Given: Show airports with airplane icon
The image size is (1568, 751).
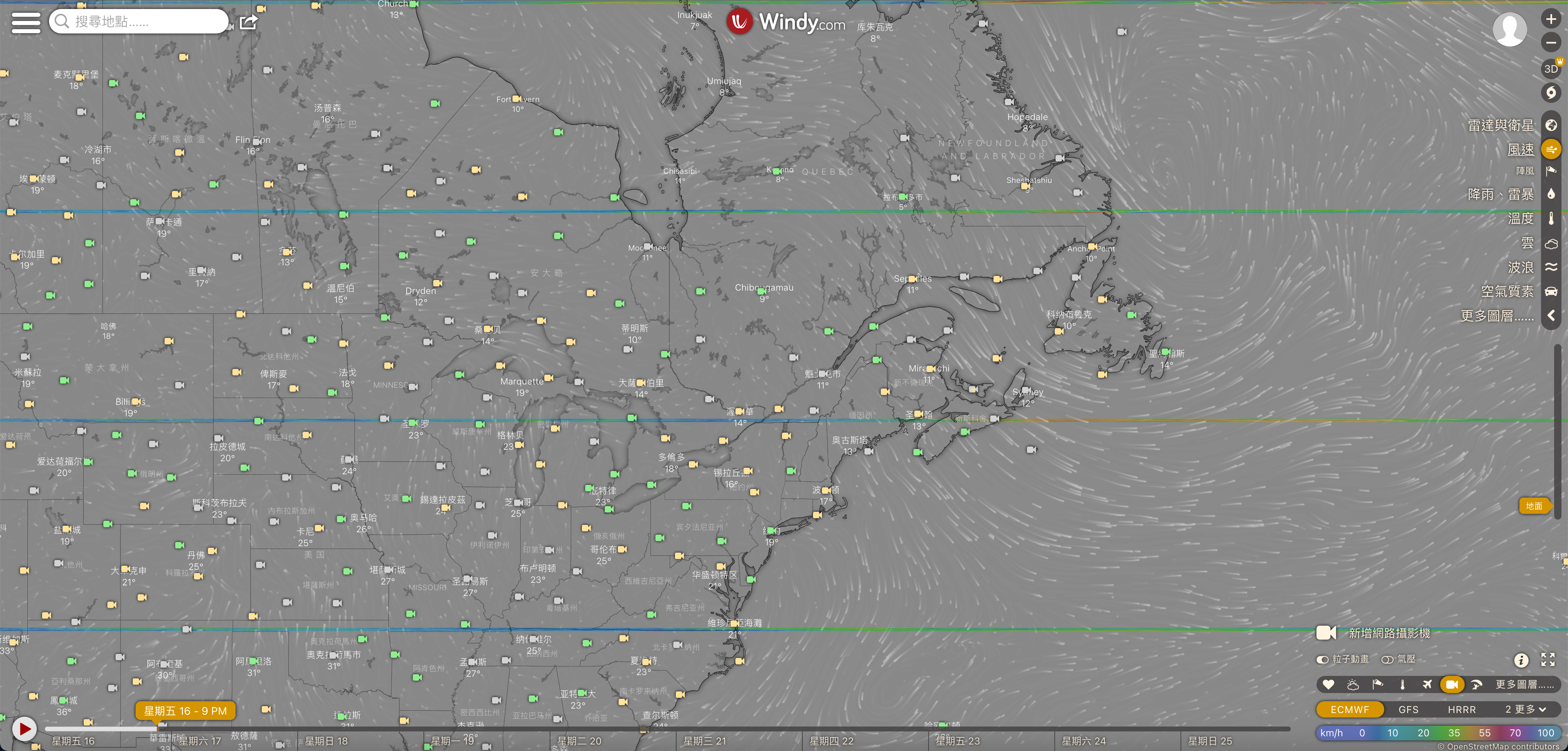Looking at the screenshot, I should coord(1427,684).
